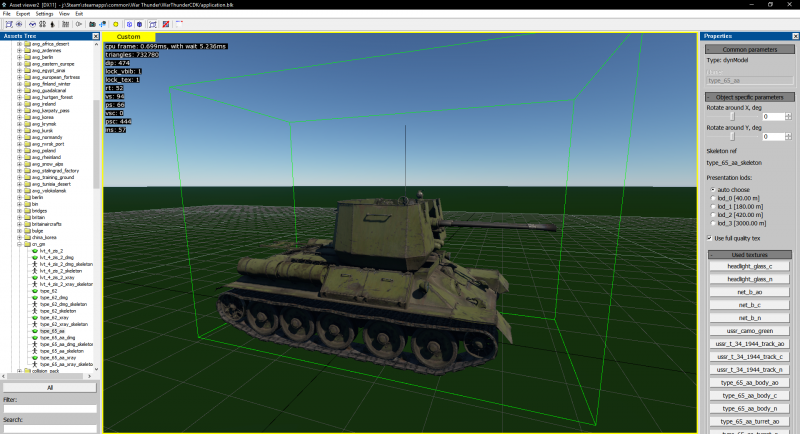Toggle the solid blue box toolbar icon
The width and height of the screenshot is (800, 434).
pyautogui.click(x=139, y=24)
